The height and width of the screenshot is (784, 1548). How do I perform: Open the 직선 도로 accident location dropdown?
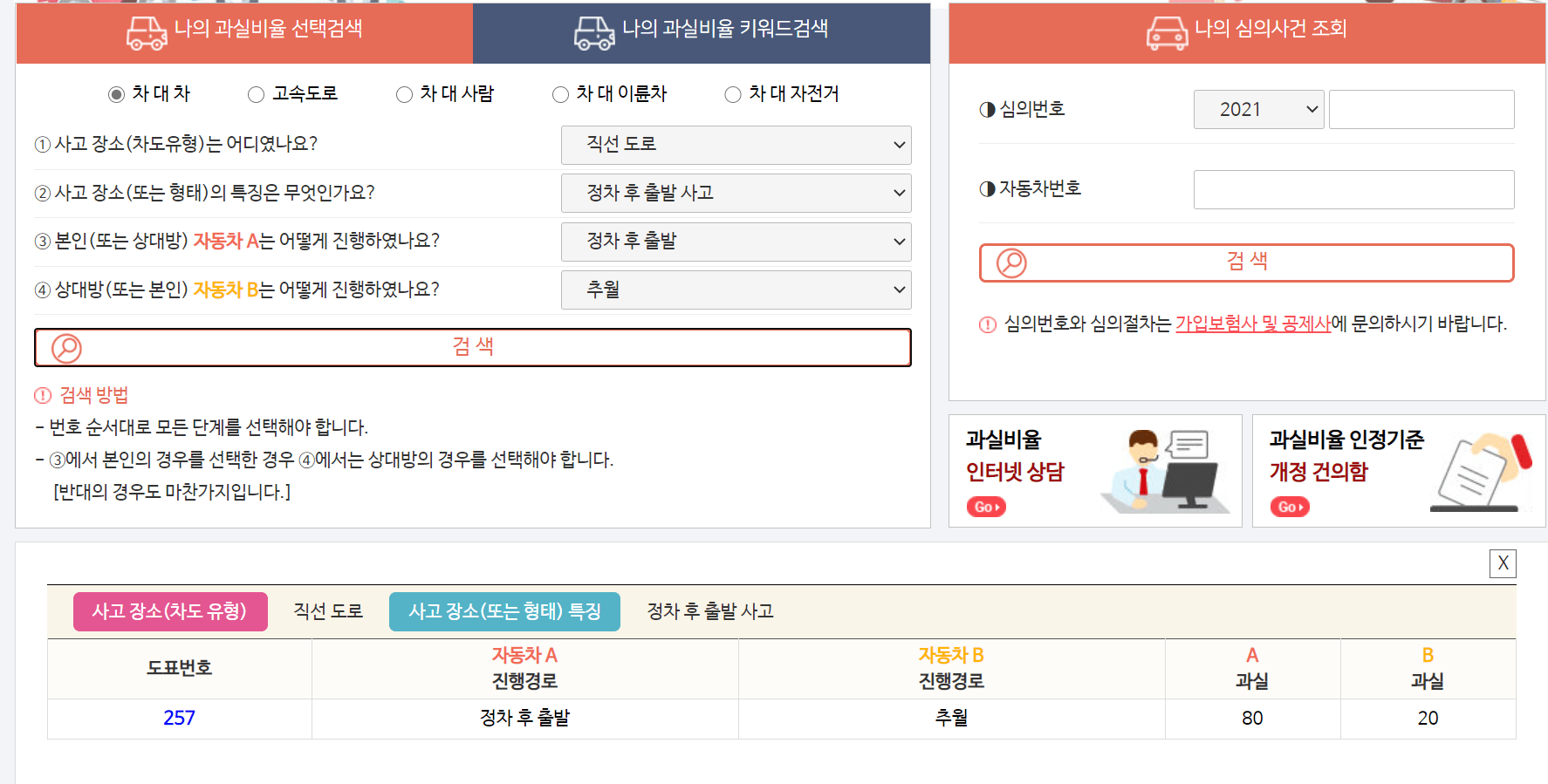(x=736, y=145)
